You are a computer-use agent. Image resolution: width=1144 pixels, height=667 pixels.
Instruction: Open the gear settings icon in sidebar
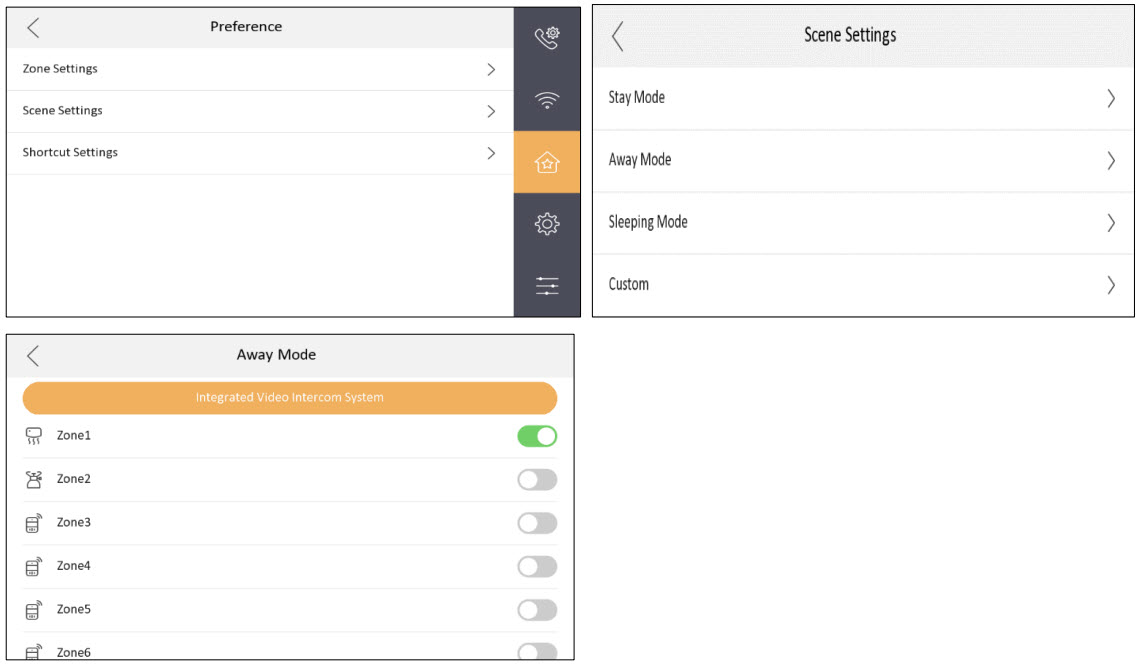click(x=547, y=224)
